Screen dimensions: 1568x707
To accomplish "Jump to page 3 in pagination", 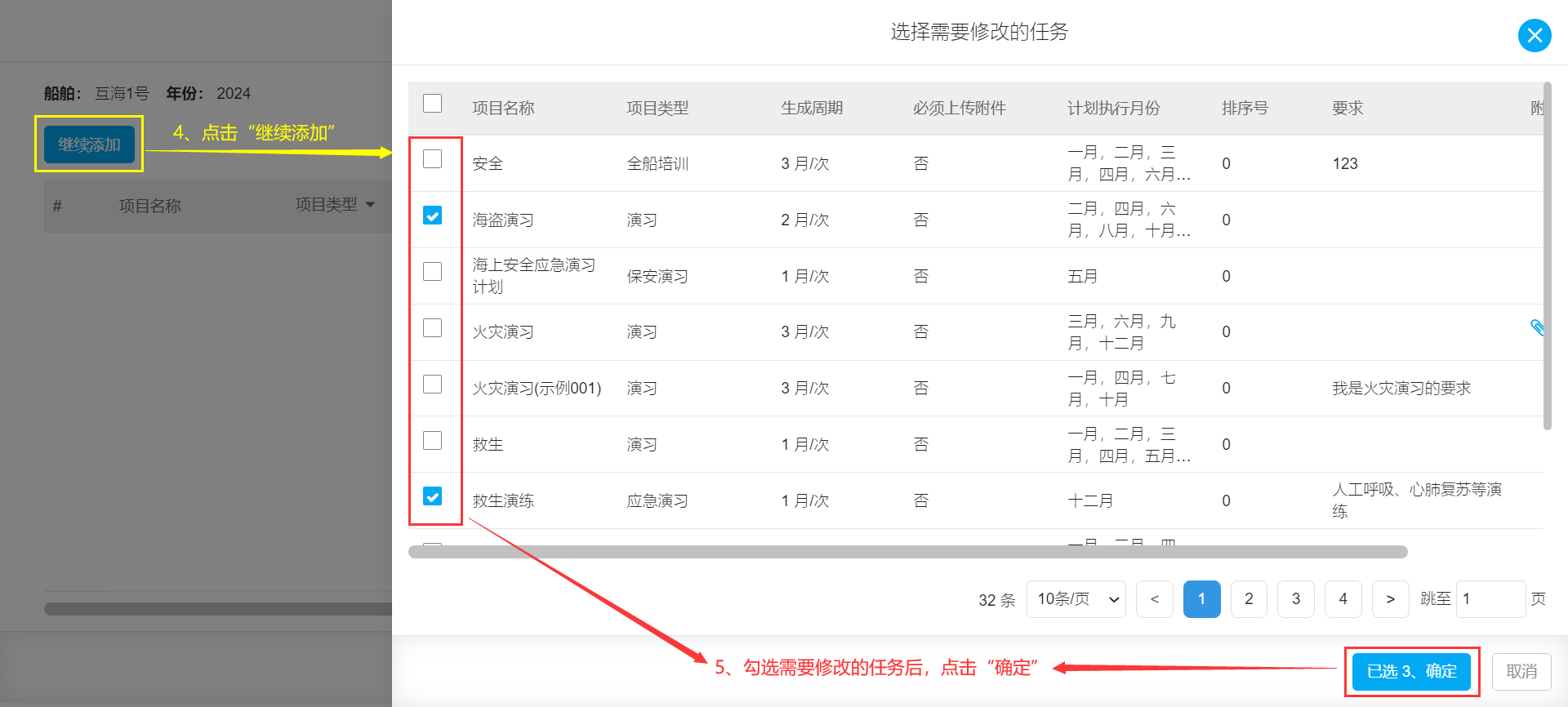I will [x=1296, y=599].
